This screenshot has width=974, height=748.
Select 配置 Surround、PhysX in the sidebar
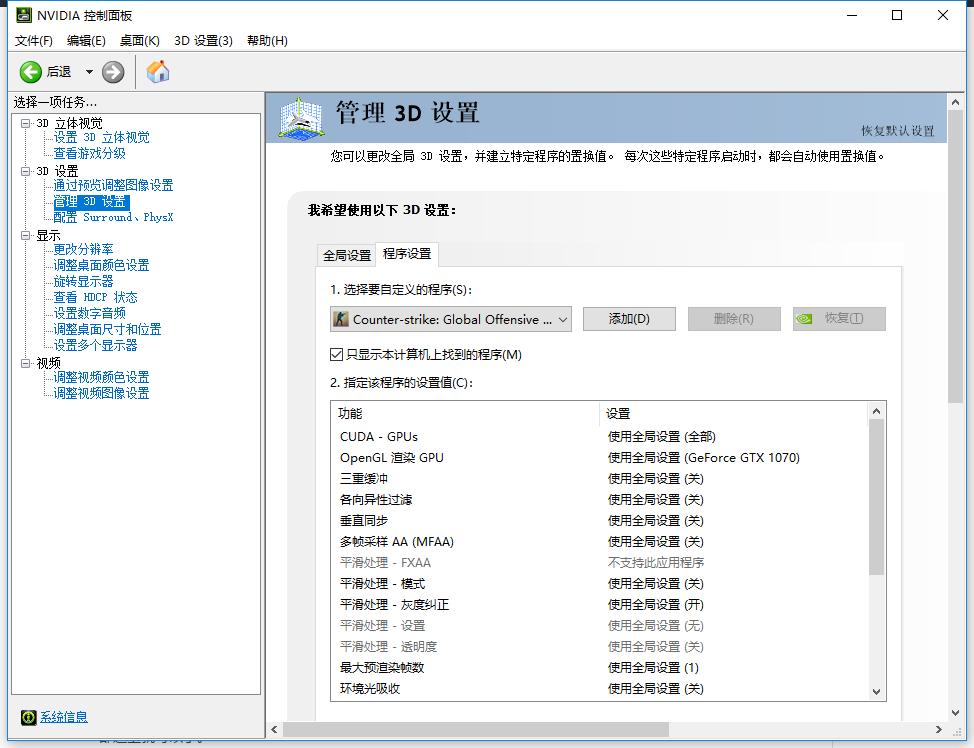[x=110, y=216]
